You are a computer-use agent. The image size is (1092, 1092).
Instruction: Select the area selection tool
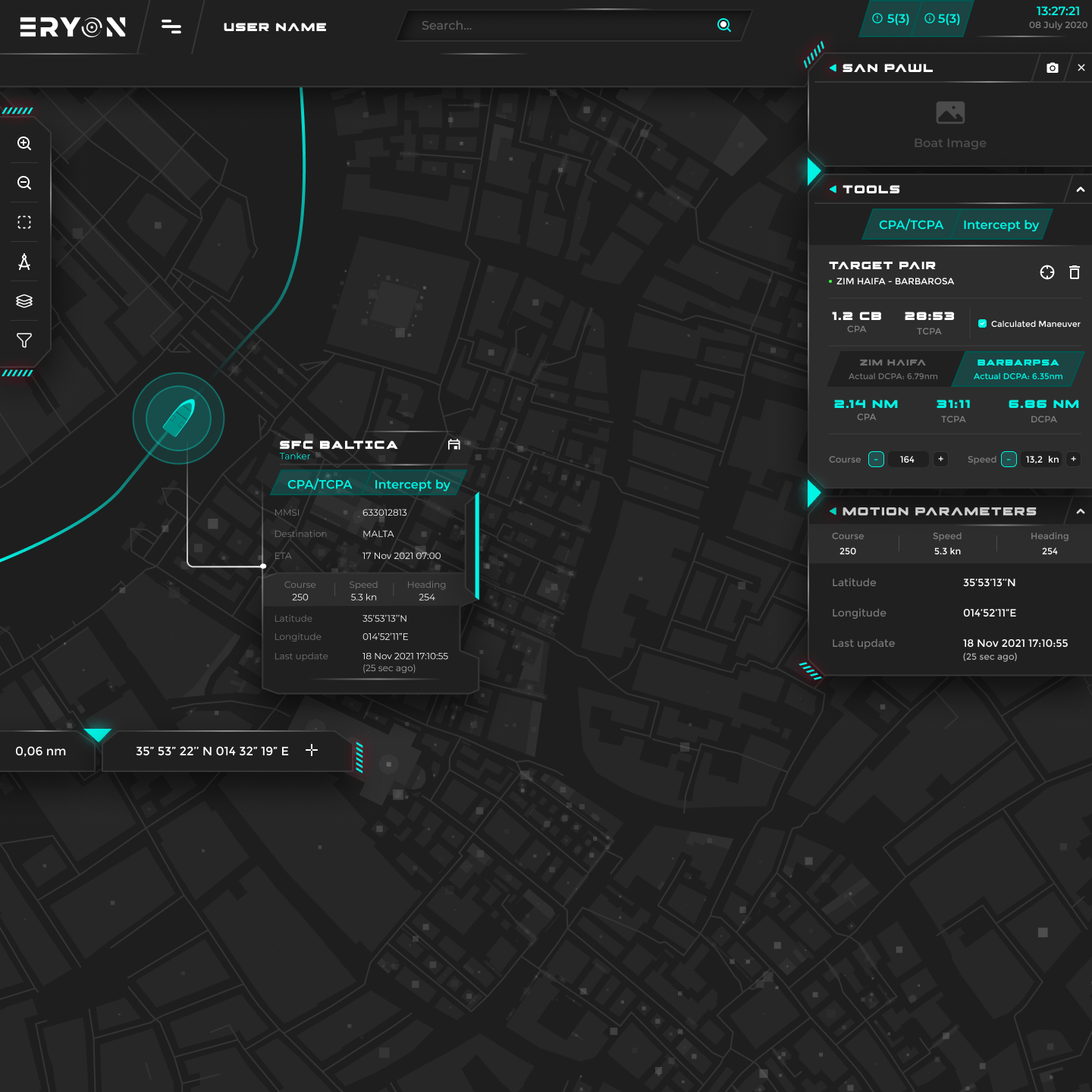(24, 223)
